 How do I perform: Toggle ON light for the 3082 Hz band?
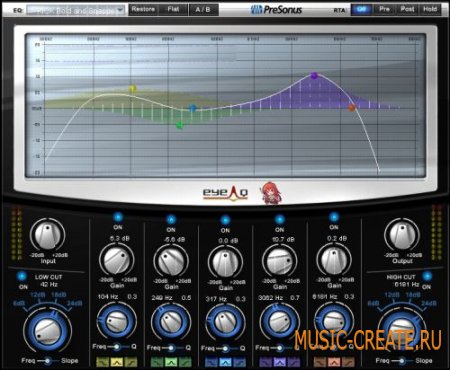(279, 219)
